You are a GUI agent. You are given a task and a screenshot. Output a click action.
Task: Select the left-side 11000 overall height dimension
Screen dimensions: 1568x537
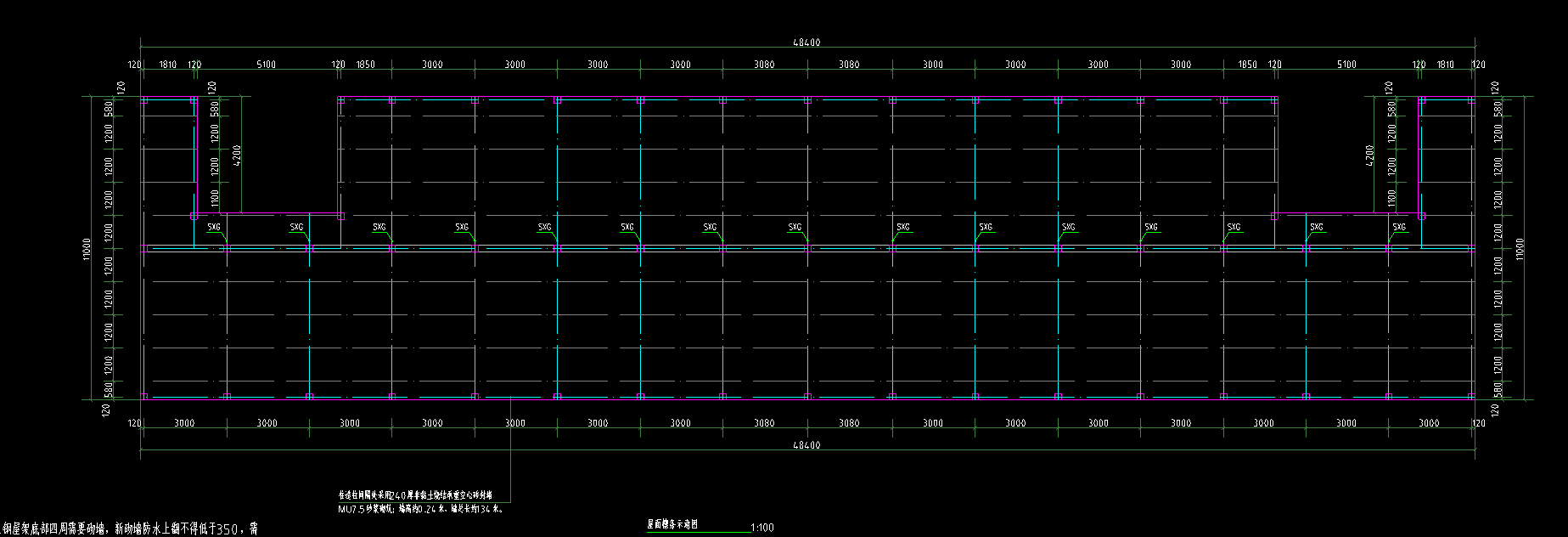tap(87, 248)
